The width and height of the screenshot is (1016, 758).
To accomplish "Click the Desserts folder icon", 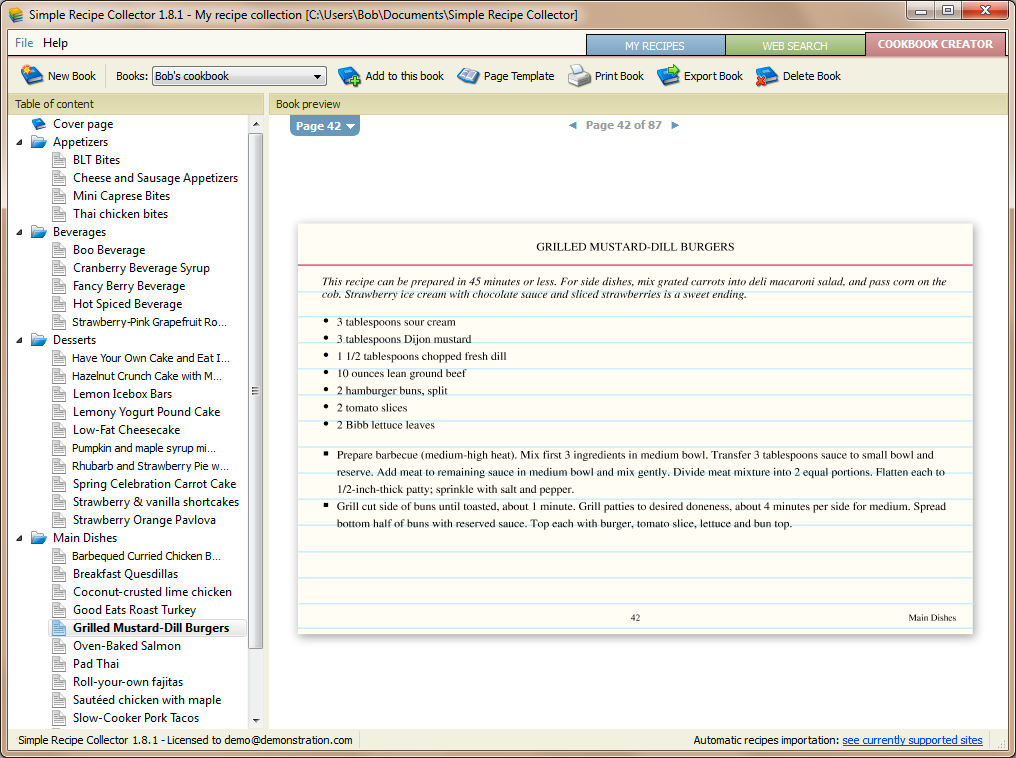I will 39,339.
